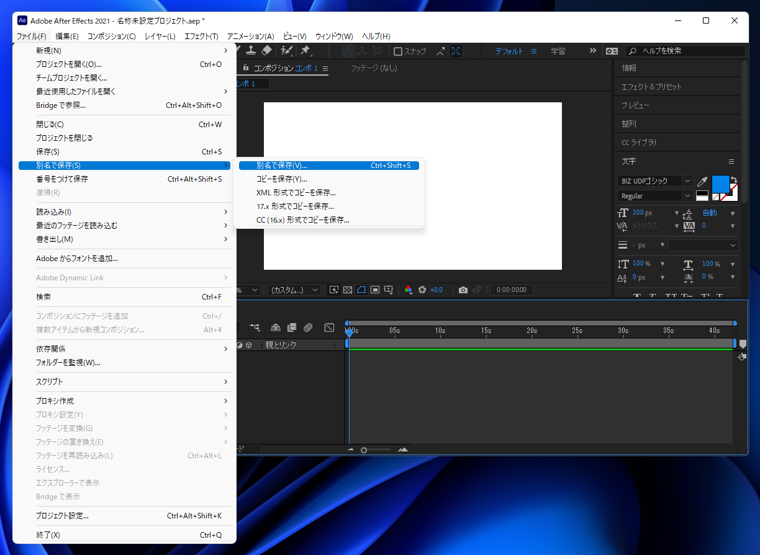This screenshot has width=760, height=555.
Task: Switch to the フッテージ (なし) tab
Action: [x=374, y=68]
